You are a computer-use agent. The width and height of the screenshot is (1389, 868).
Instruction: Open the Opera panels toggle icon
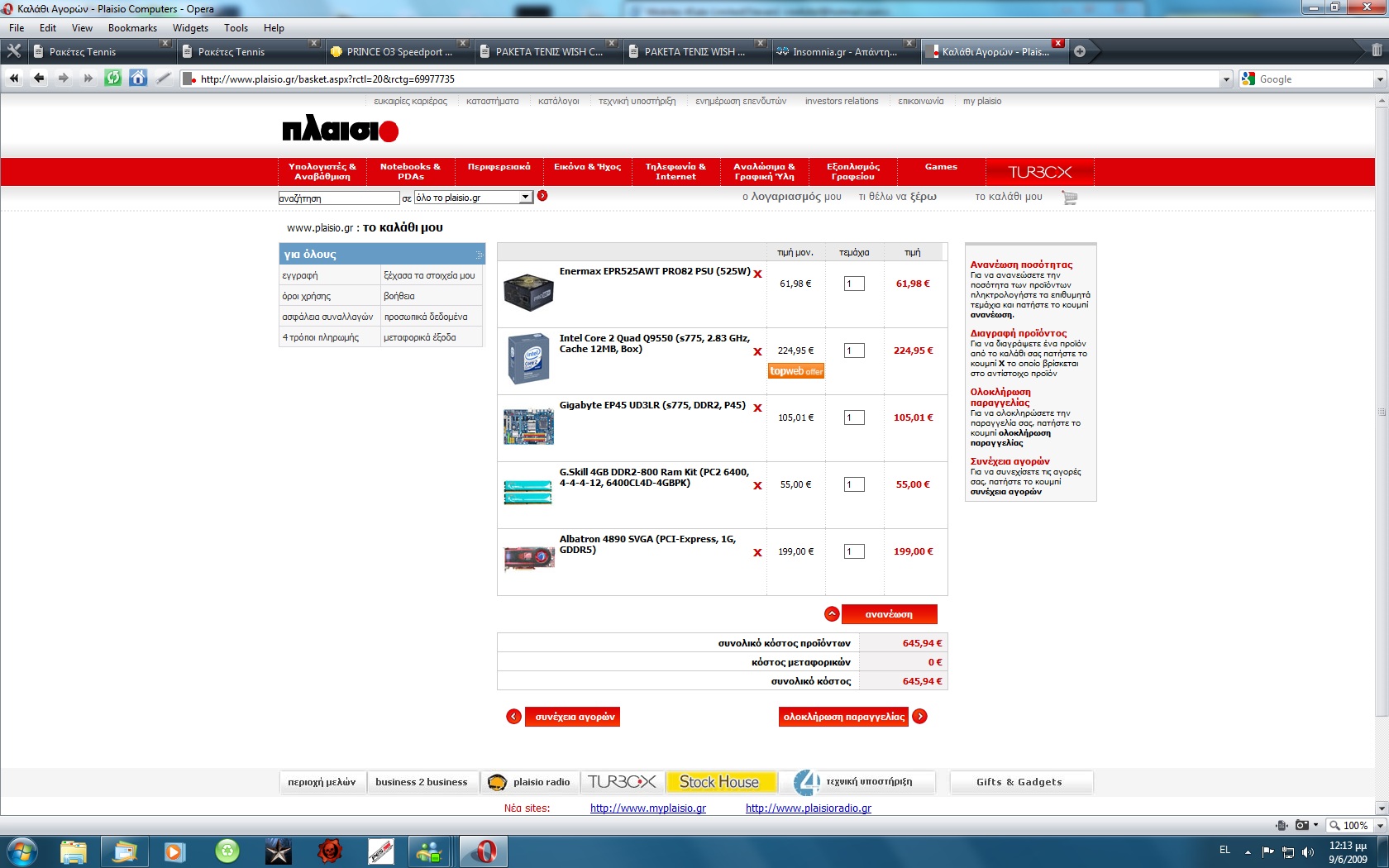click(x=14, y=51)
